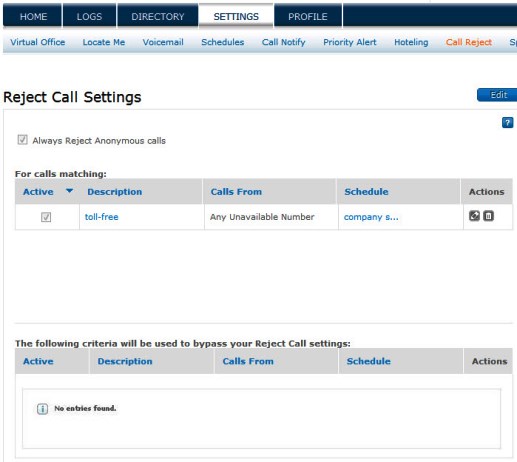Select the Call Reject submenu
The image size is (517, 462).
(x=469, y=42)
